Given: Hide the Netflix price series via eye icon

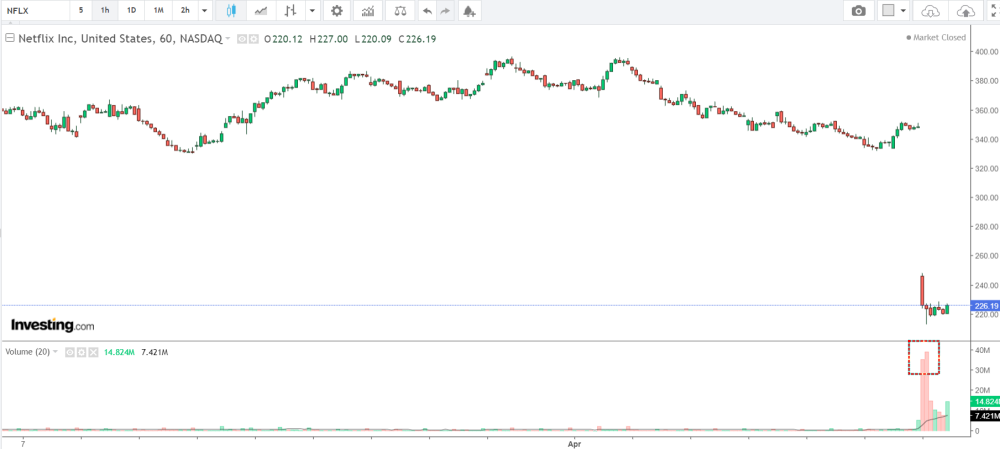Looking at the screenshot, I should point(242,39).
